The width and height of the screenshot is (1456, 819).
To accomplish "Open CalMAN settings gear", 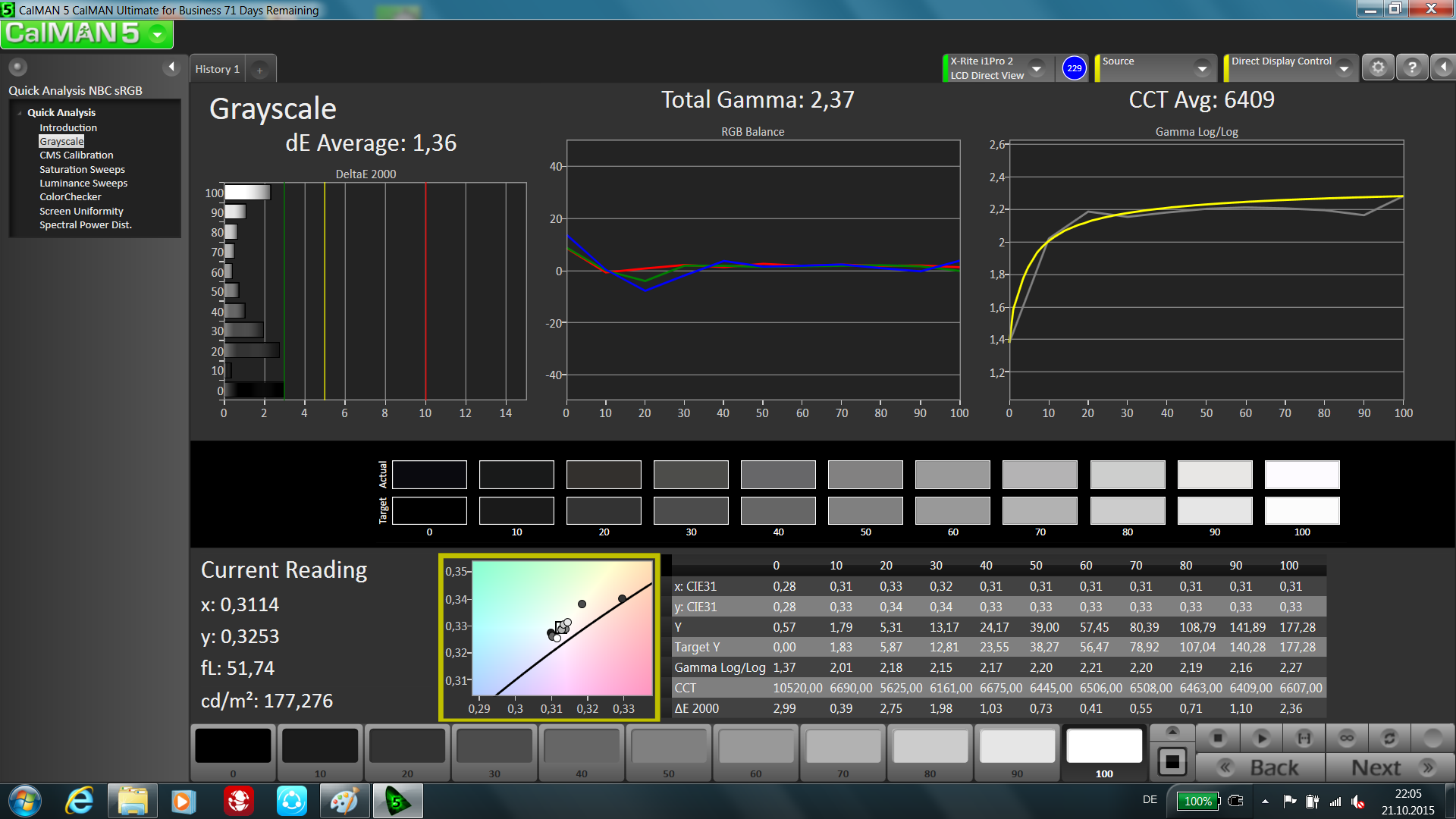I will click(1378, 67).
